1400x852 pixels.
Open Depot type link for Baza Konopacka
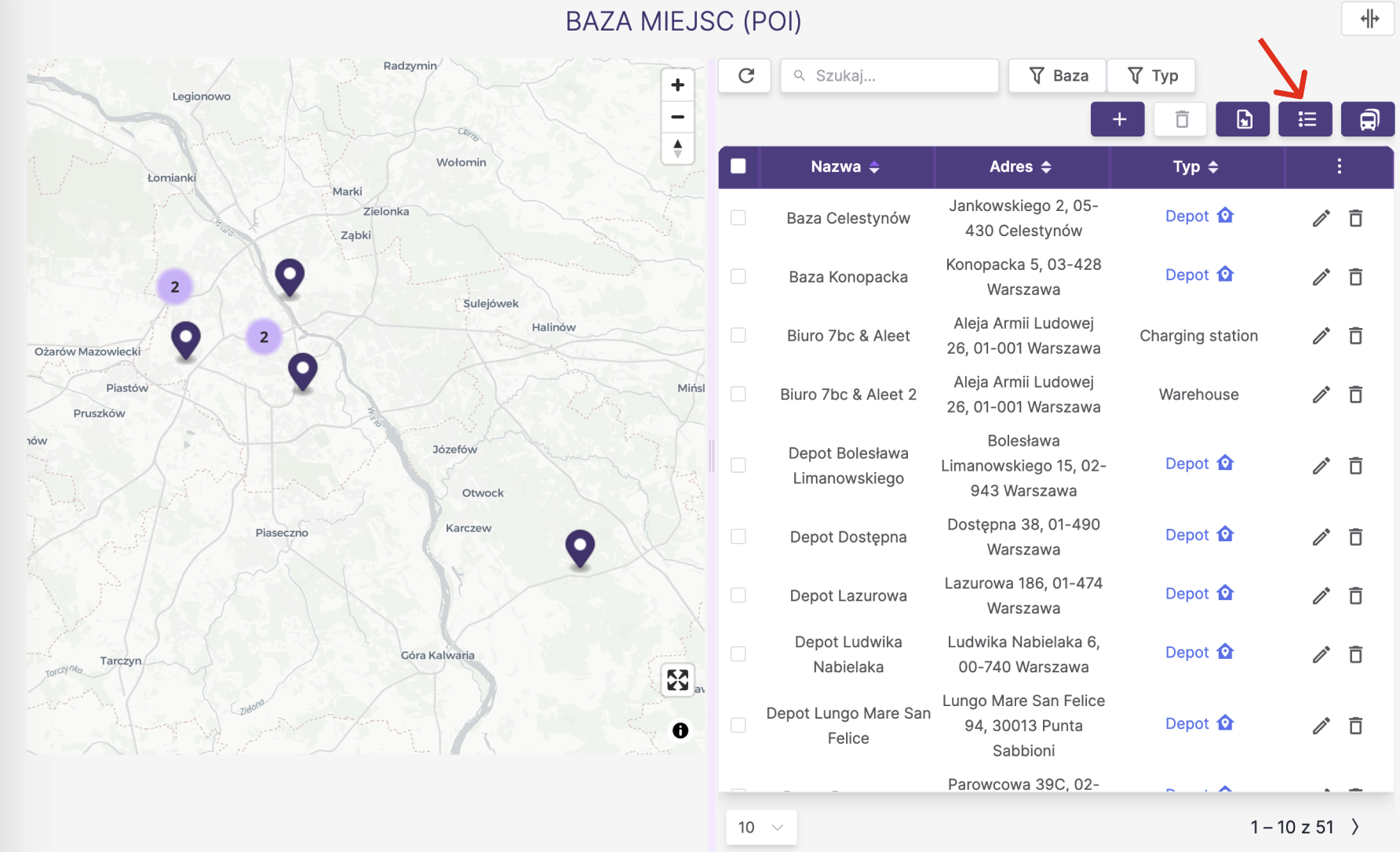point(1199,275)
